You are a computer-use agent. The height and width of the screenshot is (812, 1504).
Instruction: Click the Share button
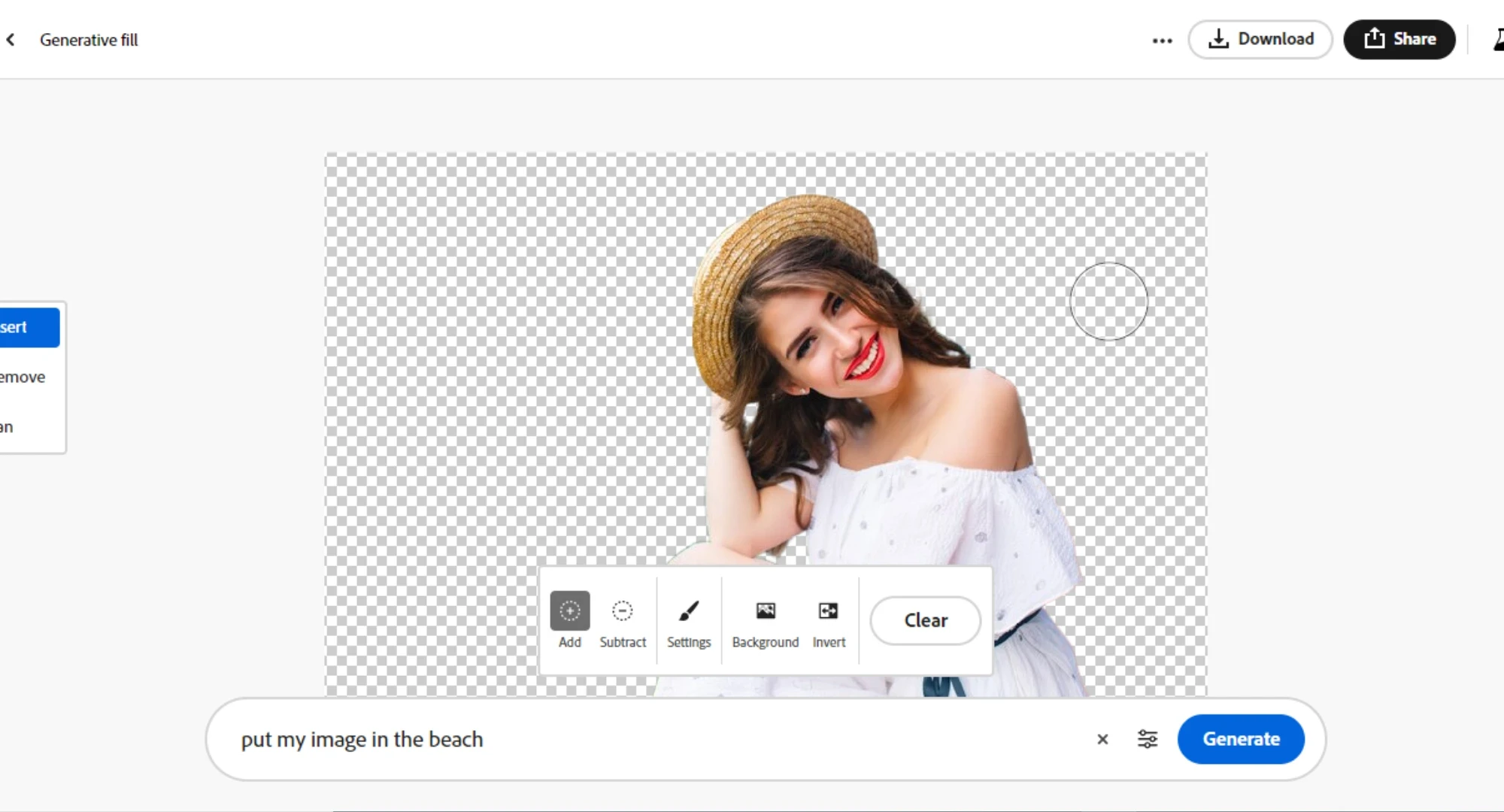[x=1399, y=39]
